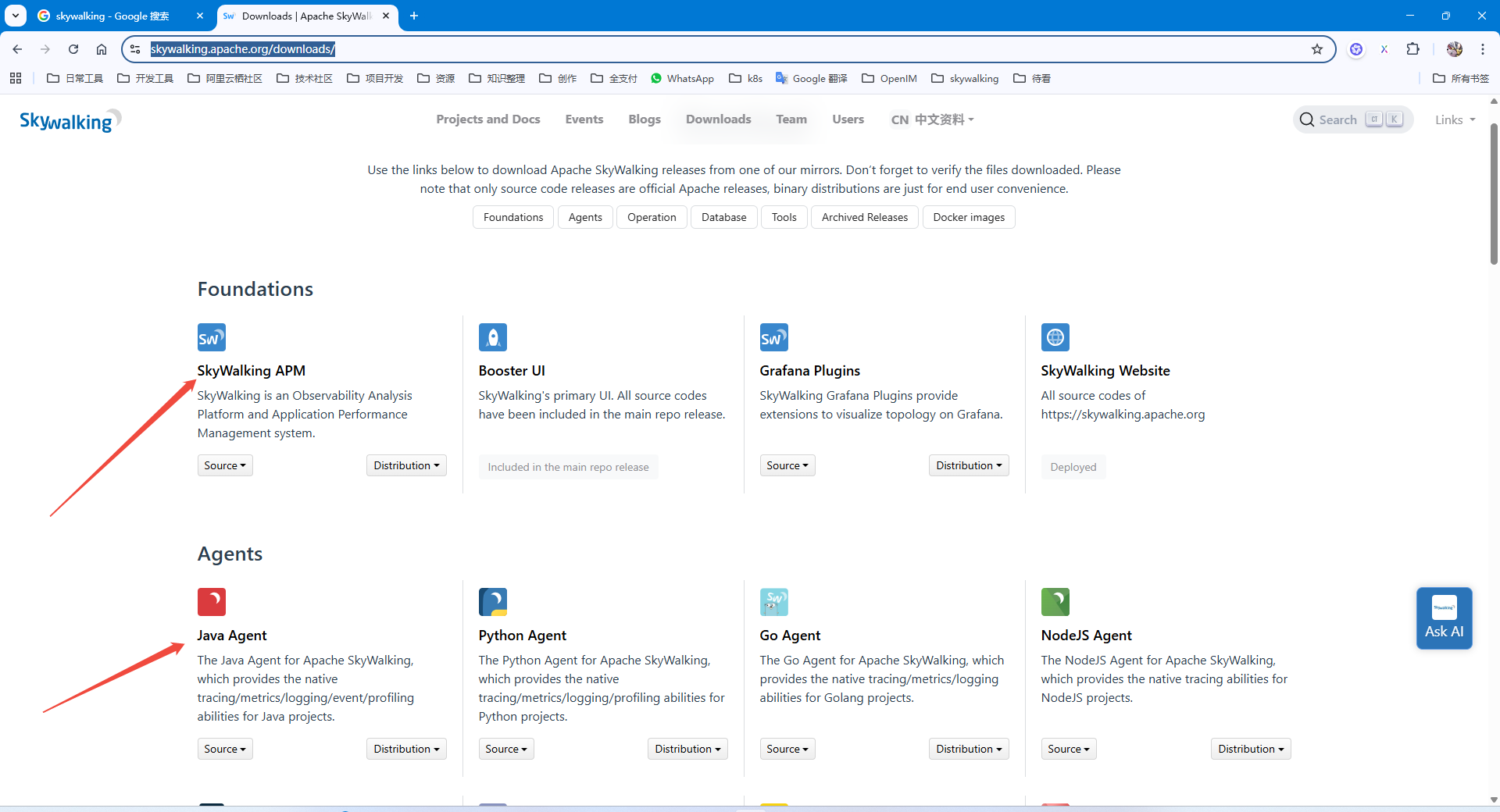This screenshot has height=812, width=1500.
Task: Jump to Agents section button
Action: tap(585, 217)
